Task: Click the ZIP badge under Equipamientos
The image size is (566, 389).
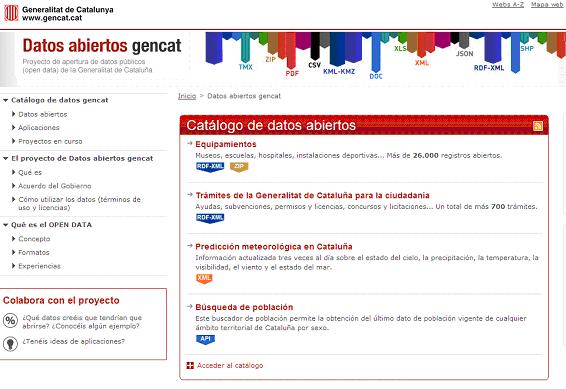Action: click(x=239, y=167)
